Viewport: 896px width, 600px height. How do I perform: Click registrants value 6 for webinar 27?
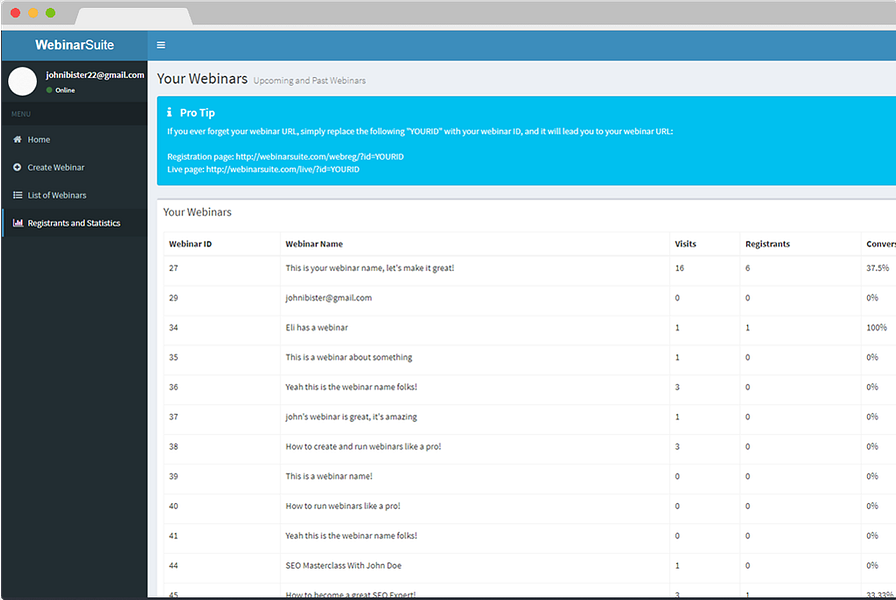point(747,268)
